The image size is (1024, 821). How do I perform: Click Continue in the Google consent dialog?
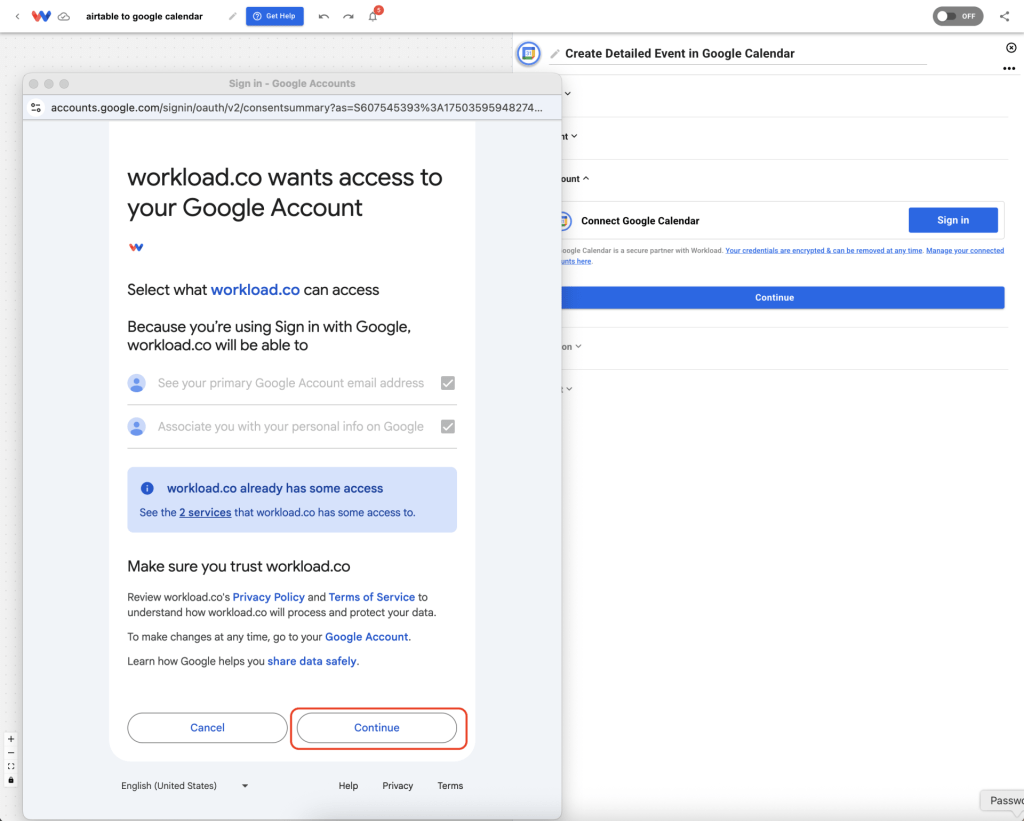tap(377, 728)
